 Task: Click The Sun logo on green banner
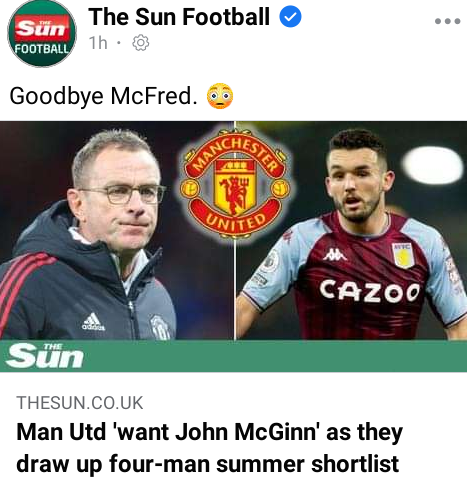point(44,355)
